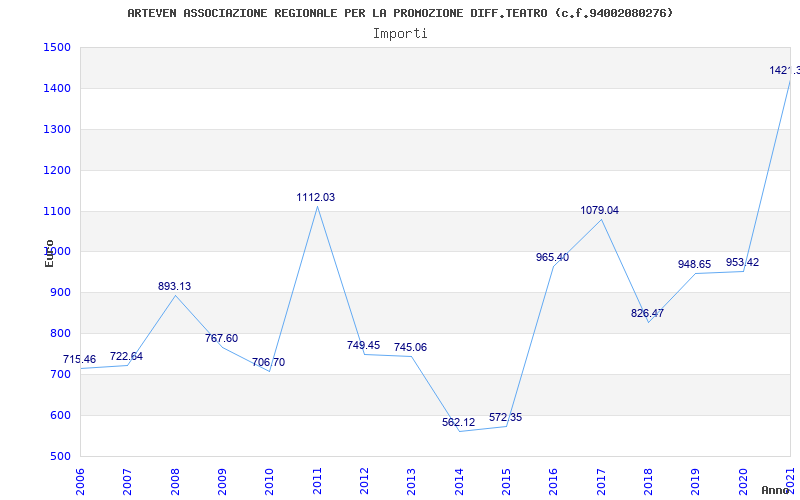The height and width of the screenshot is (500, 800).
Task: Click the 900 y-axis tick label
Action: [60, 292]
